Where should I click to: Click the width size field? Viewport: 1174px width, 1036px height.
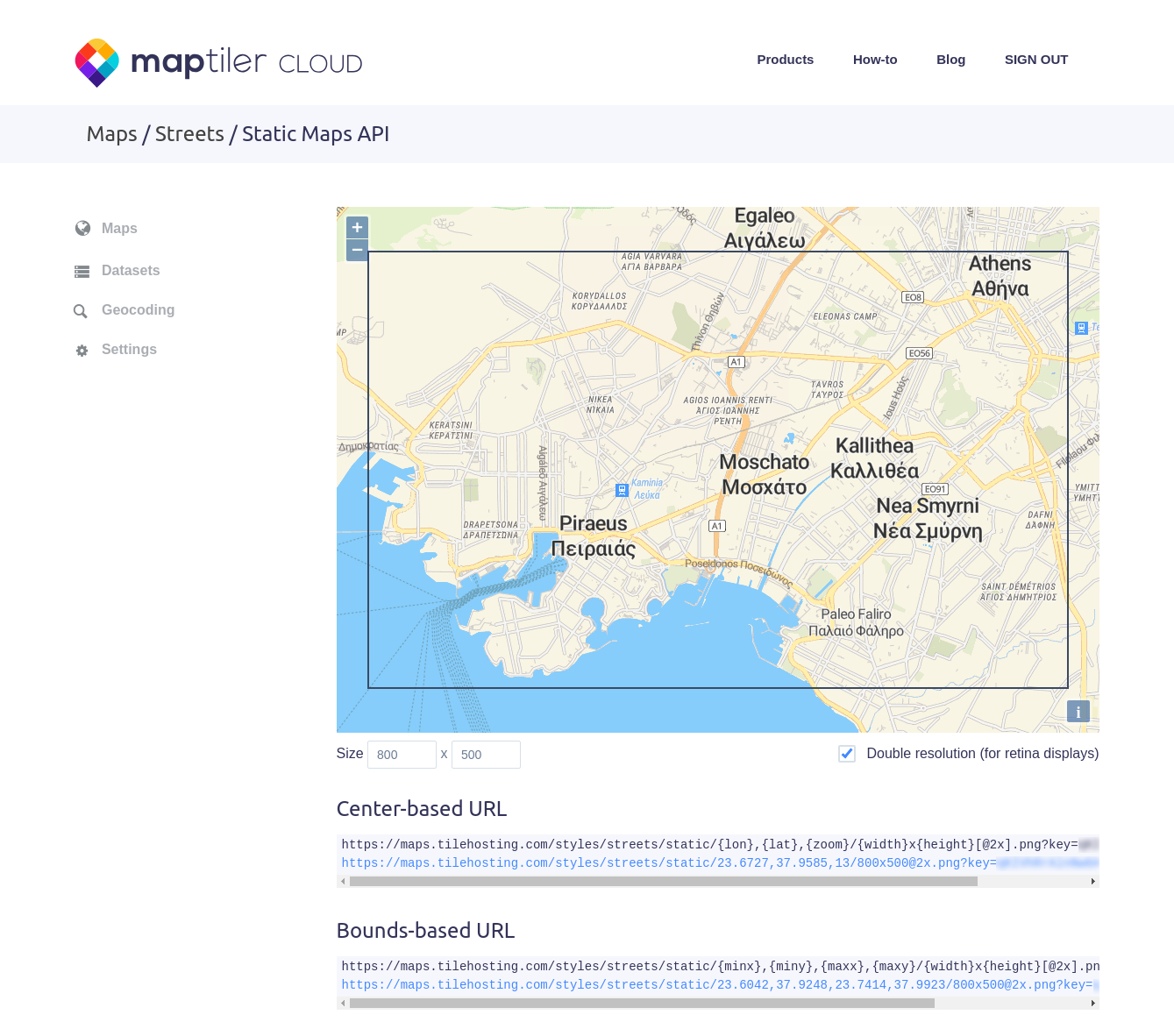coord(402,755)
